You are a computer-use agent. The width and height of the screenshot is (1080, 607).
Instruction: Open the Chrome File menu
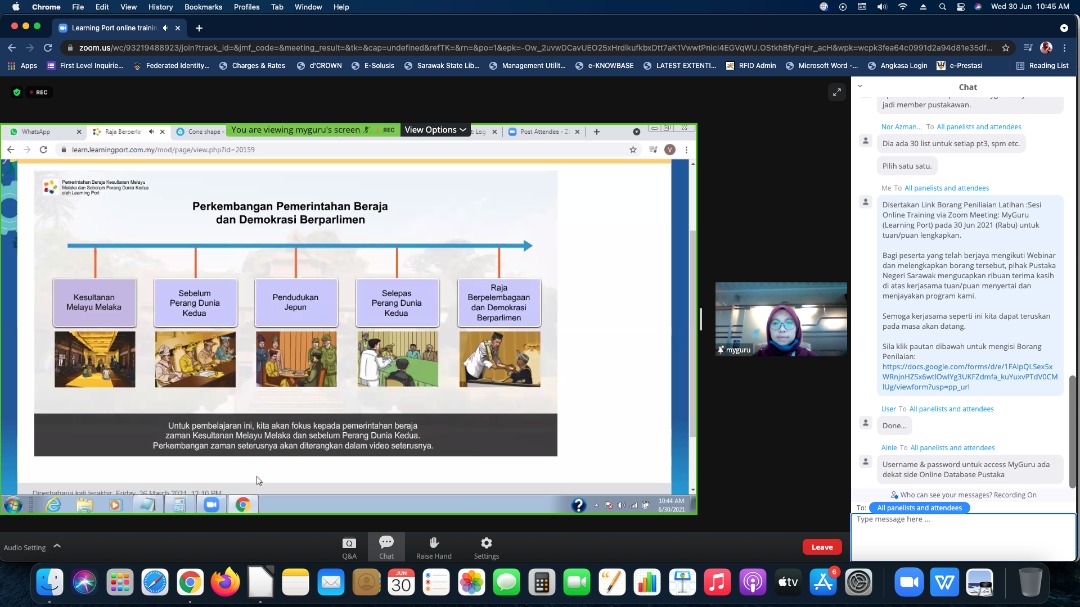pos(78,7)
